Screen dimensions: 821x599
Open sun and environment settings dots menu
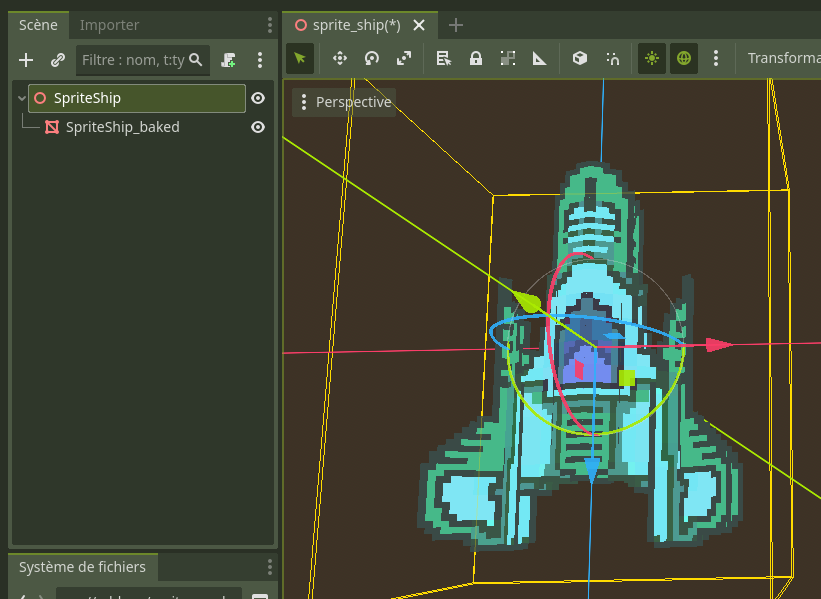tap(716, 58)
